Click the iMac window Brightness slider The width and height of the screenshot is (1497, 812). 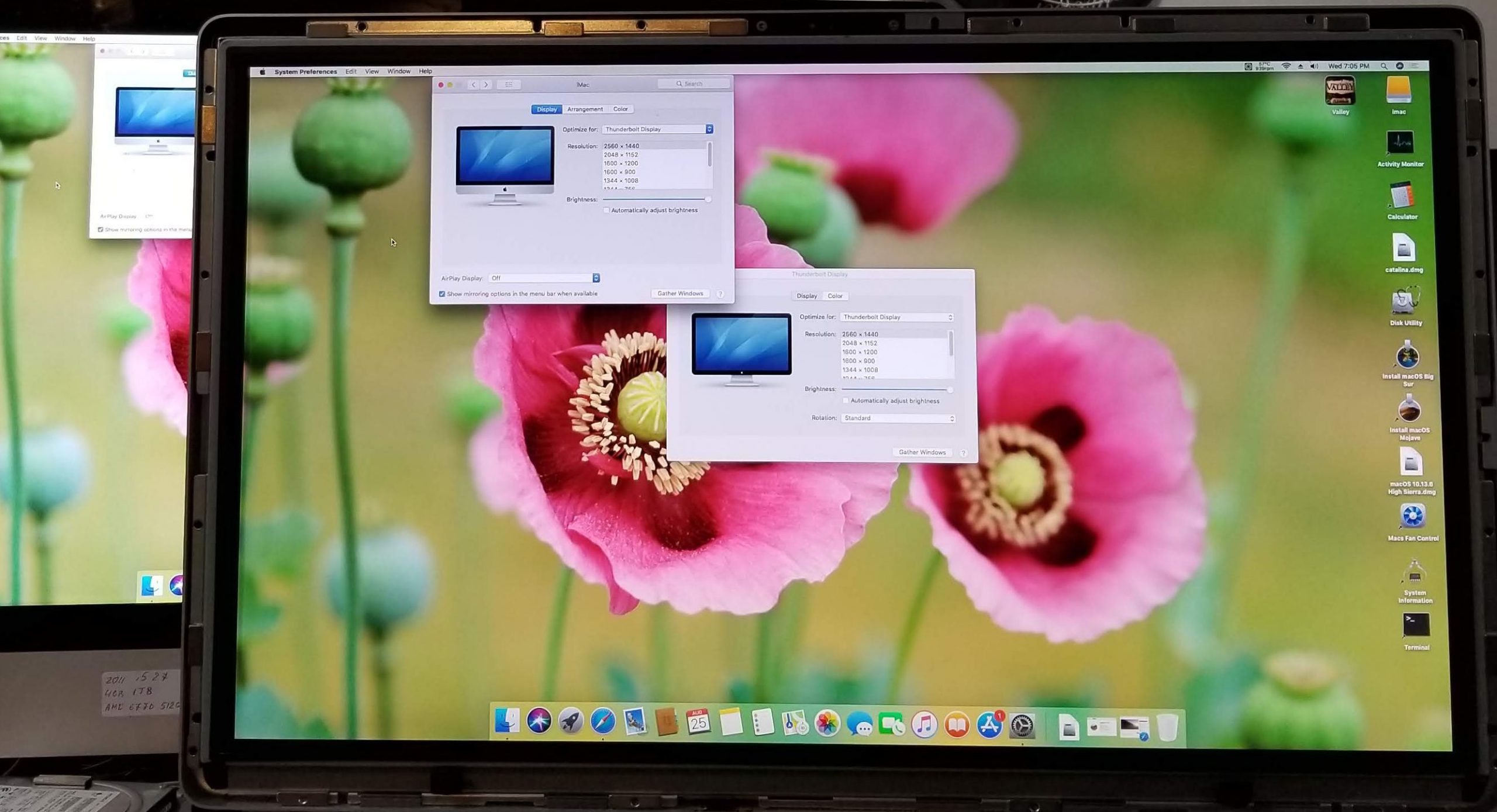pos(655,199)
